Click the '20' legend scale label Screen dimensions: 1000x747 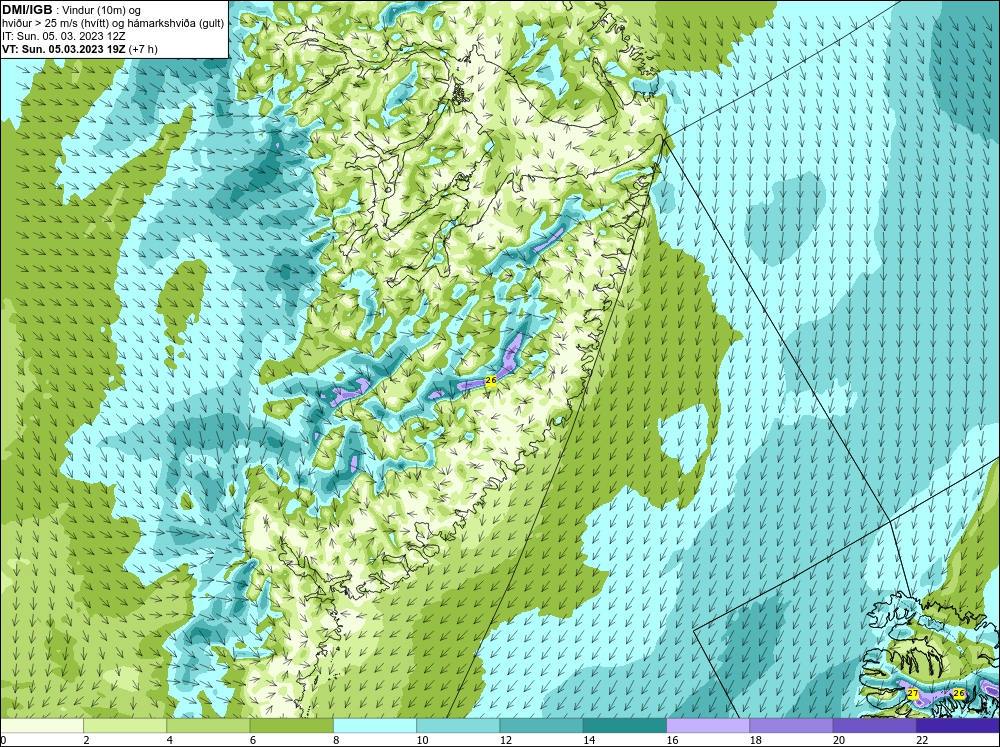[x=839, y=740]
